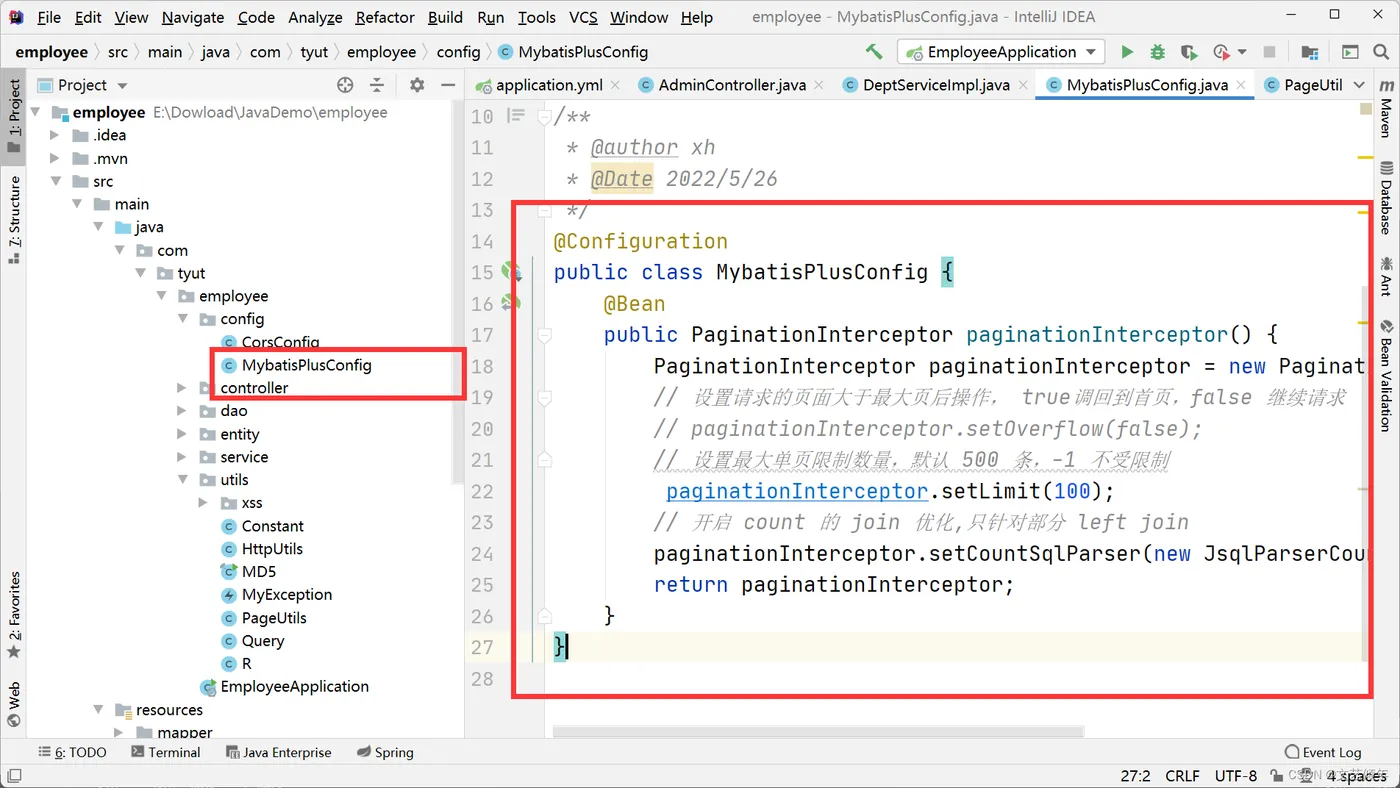Viewport: 1400px width, 788px height.
Task: Open the Web tool window
Action: click(x=14, y=702)
